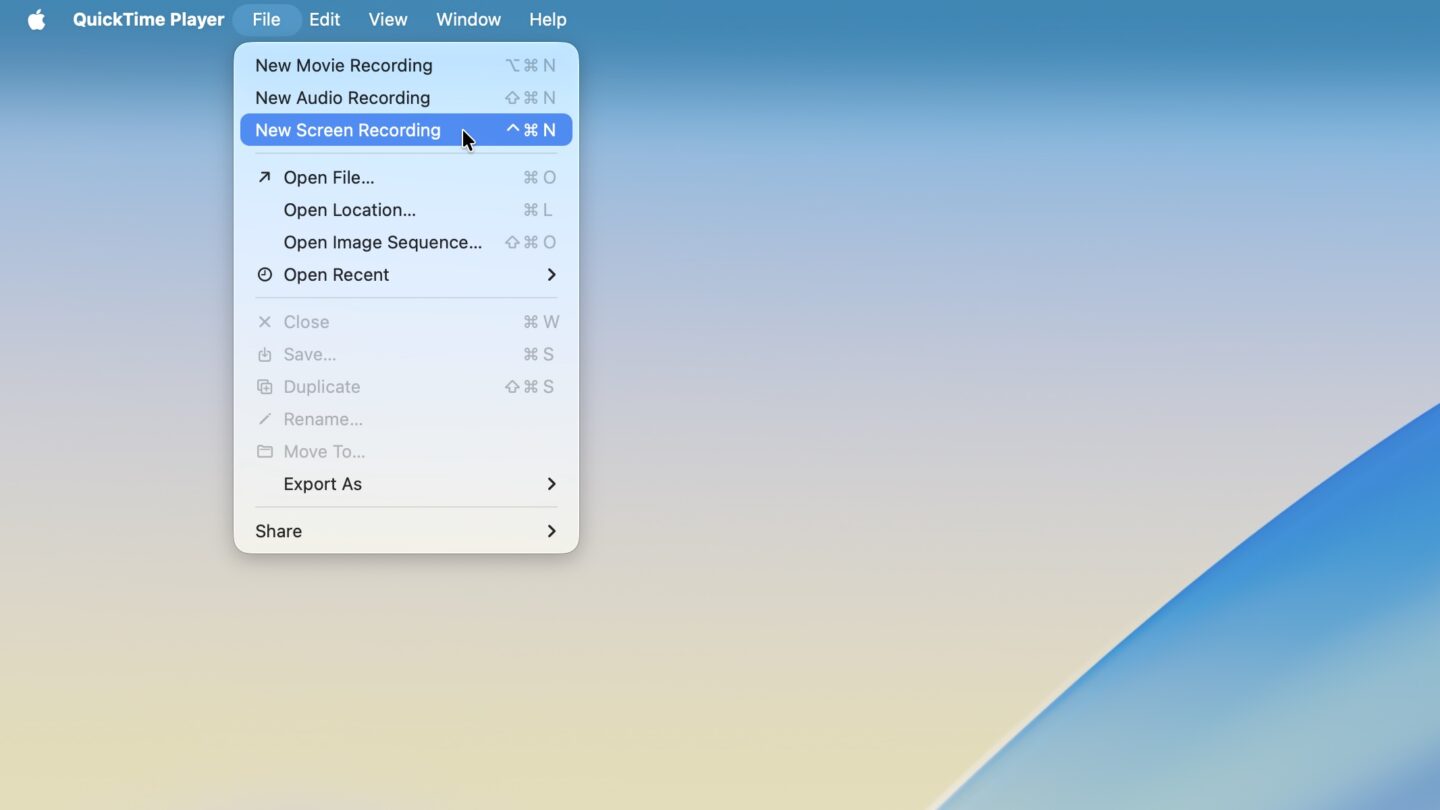Screen dimensions: 1440x810
Task: Click the Duplicate icon in the File menu
Action: 264,386
